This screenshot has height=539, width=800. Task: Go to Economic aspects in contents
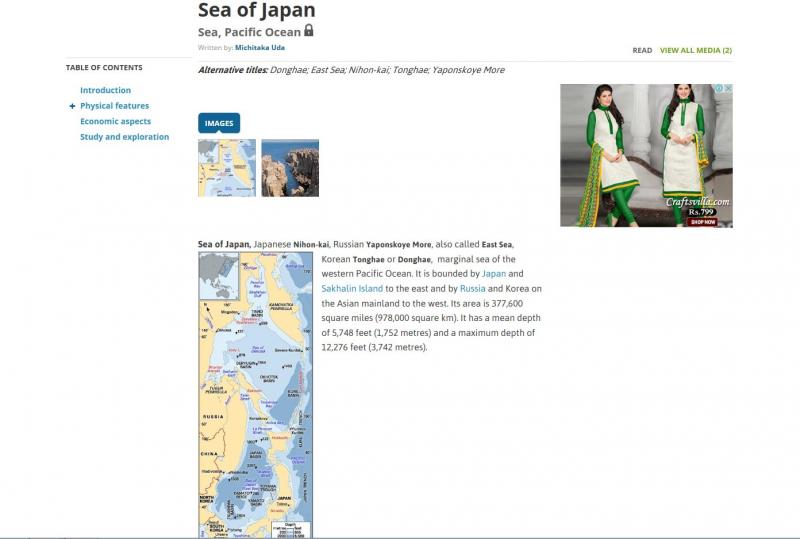[115, 121]
